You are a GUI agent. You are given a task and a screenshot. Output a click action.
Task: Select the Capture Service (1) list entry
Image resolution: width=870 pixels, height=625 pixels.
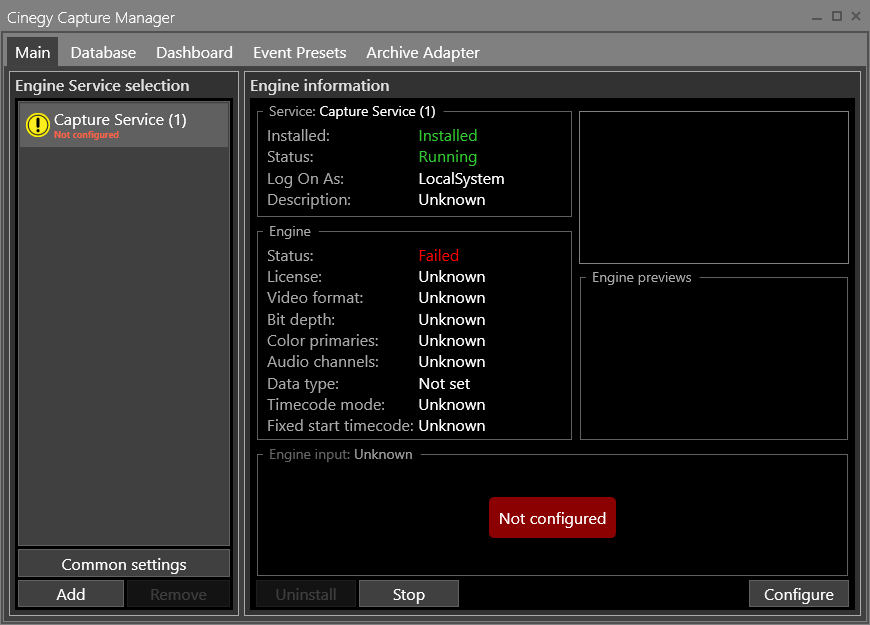coord(124,124)
